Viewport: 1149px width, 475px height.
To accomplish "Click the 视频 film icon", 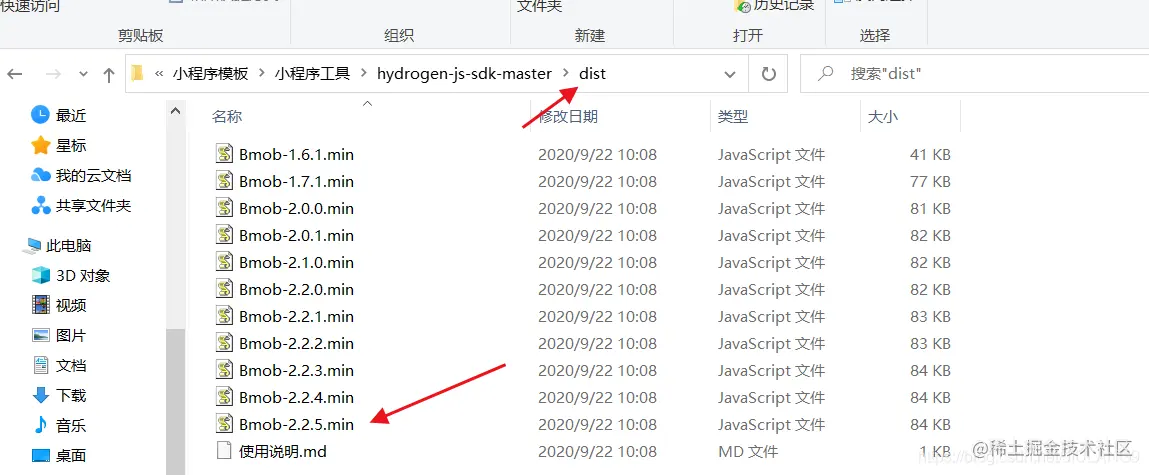I will coord(40,306).
